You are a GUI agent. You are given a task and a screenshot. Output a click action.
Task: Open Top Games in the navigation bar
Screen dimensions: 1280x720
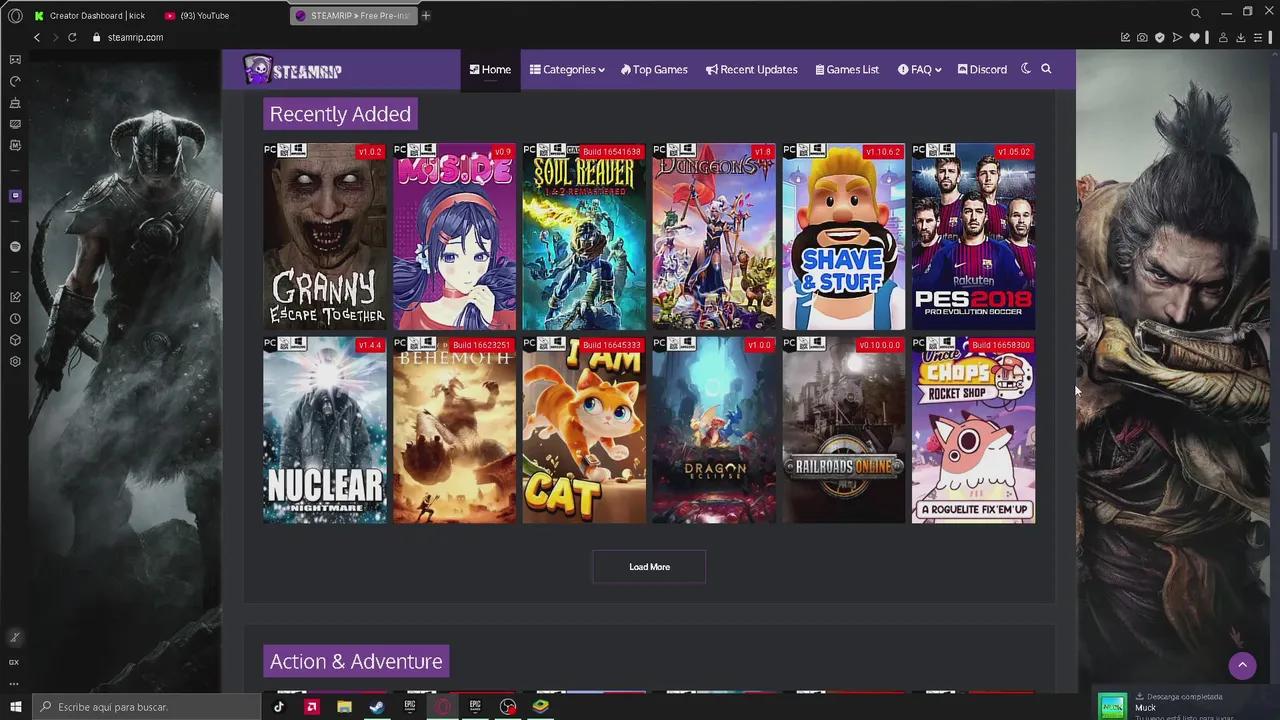[654, 70]
